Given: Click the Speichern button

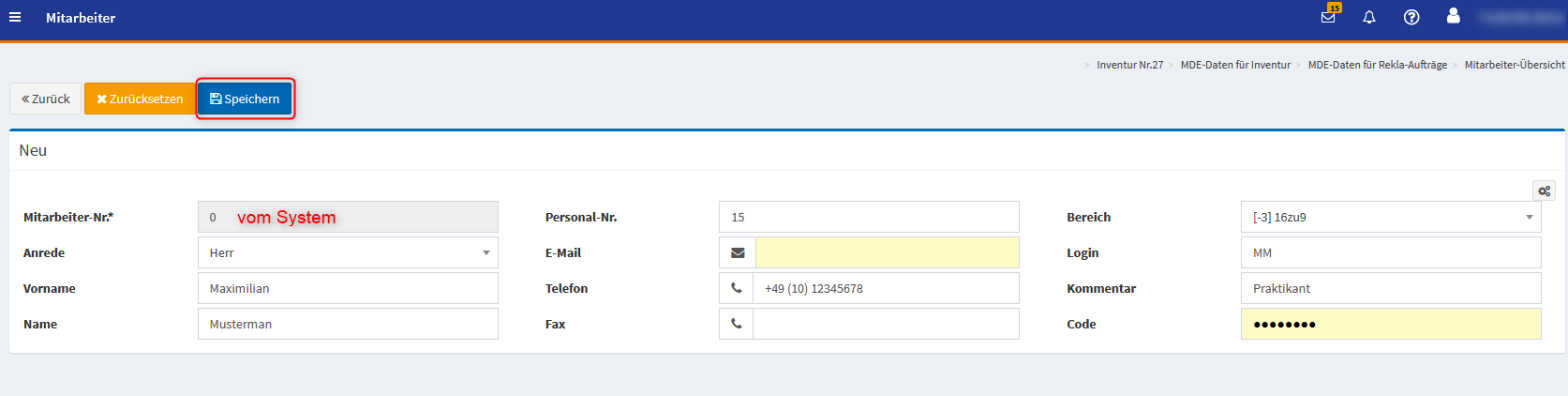Looking at the screenshot, I should [245, 99].
